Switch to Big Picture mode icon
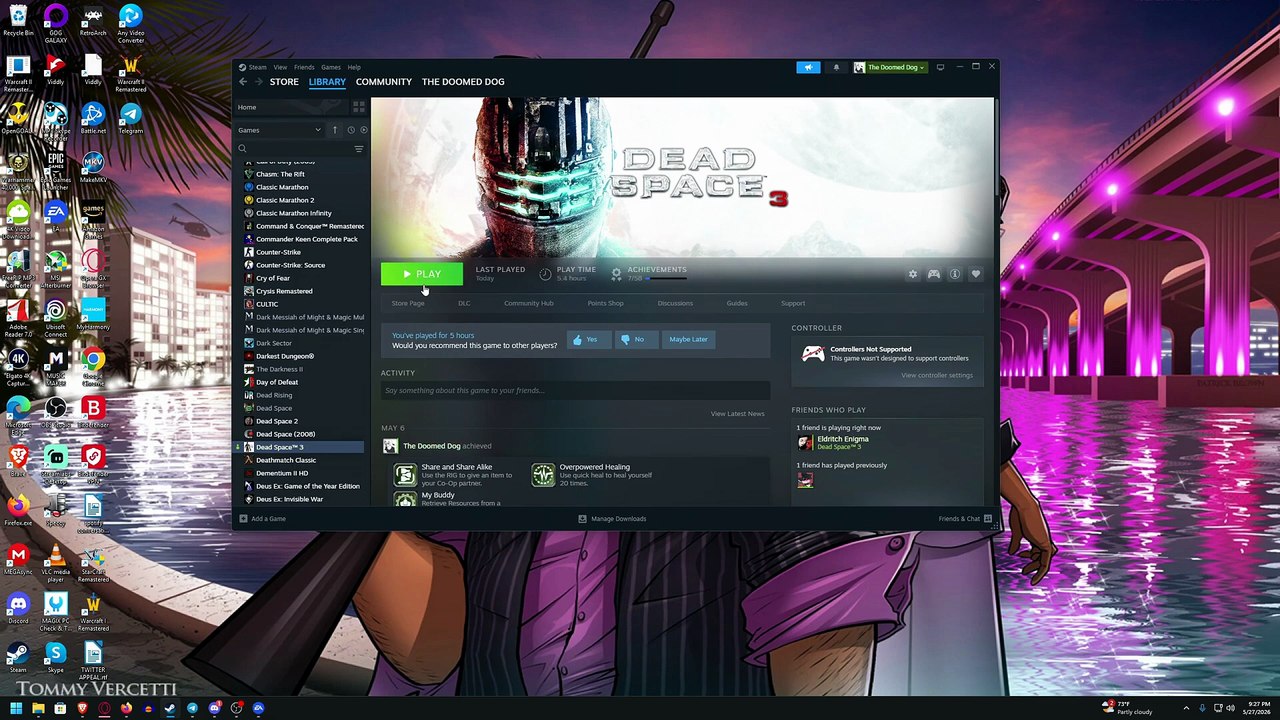This screenshot has width=1280, height=720. tap(940, 67)
